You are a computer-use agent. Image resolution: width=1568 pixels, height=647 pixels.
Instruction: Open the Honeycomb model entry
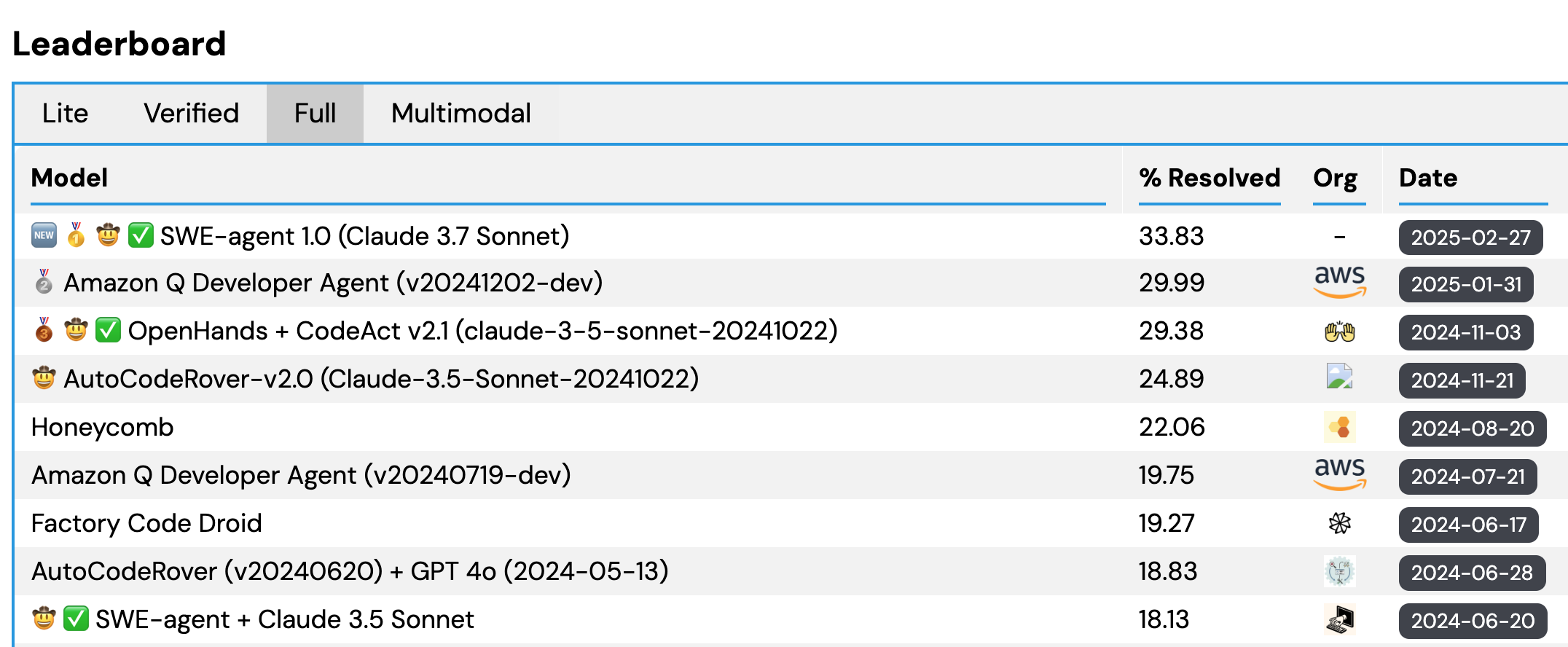pyautogui.click(x=103, y=427)
